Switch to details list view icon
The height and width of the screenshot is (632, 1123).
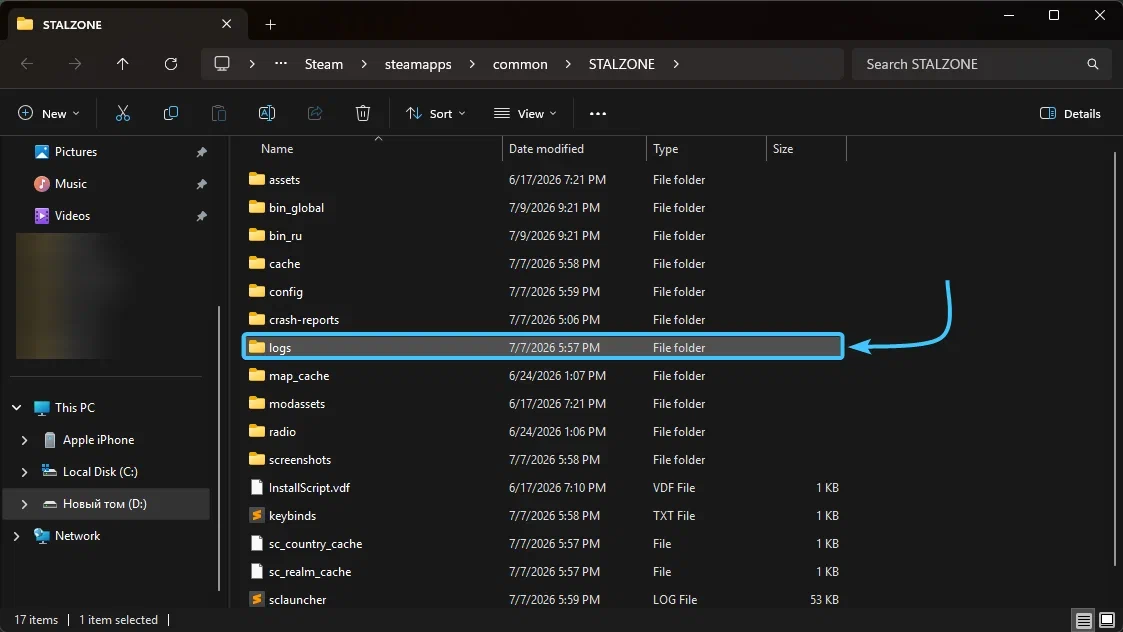pyautogui.click(x=1084, y=620)
